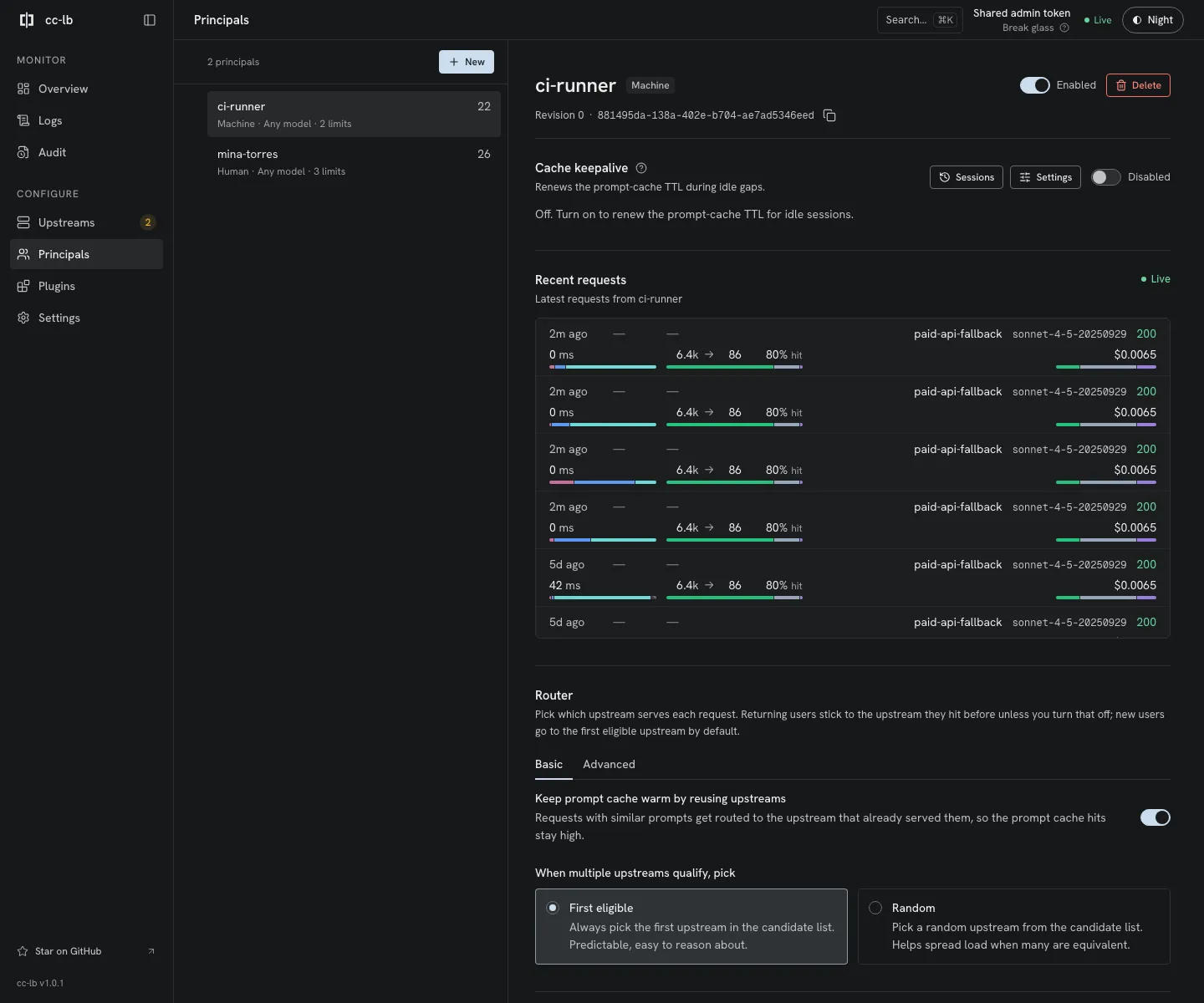Viewport: 1204px width, 1003px height.
Task: Click the cc-lb v1.0.1 version text
Action: pyautogui.click(x=40, y=983)
